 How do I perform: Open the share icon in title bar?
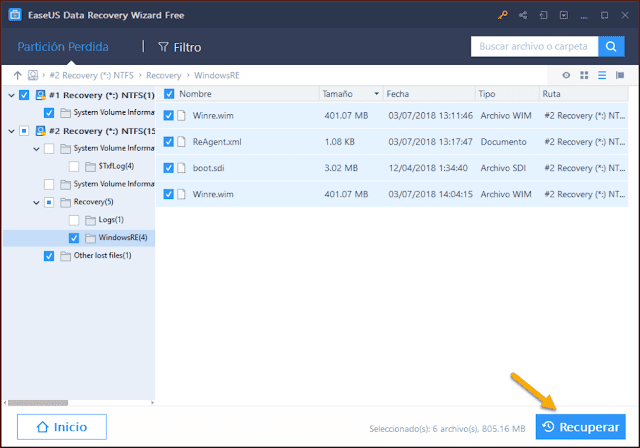point(523,15)
